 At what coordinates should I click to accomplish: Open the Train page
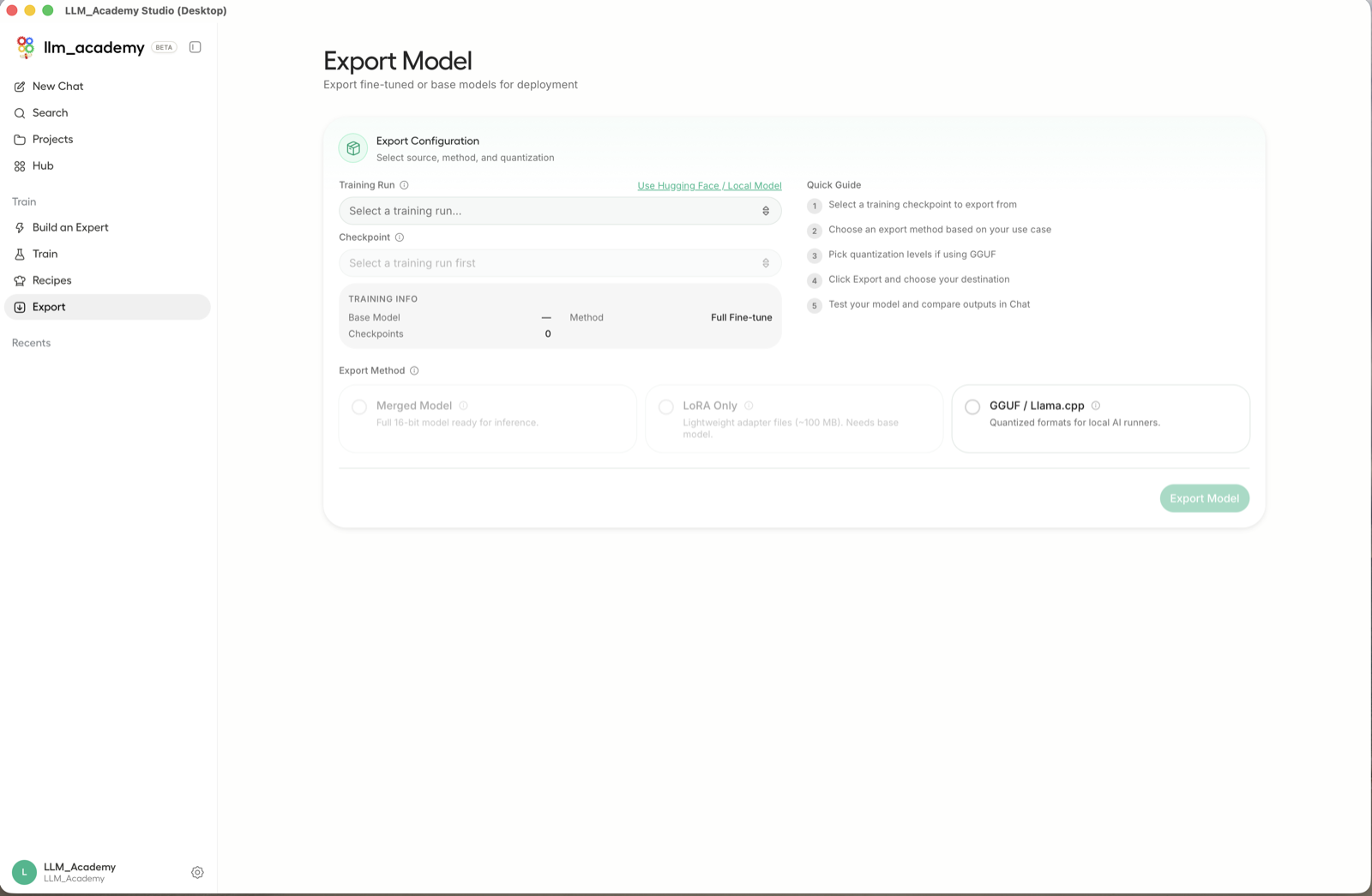[107, 255]
